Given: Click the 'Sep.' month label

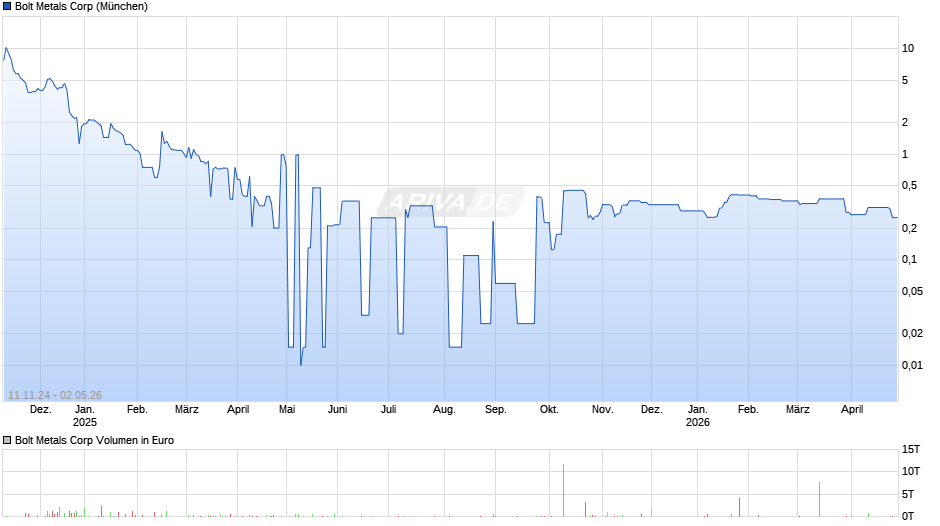Looking at the screenshot, I should coord(496,410).
